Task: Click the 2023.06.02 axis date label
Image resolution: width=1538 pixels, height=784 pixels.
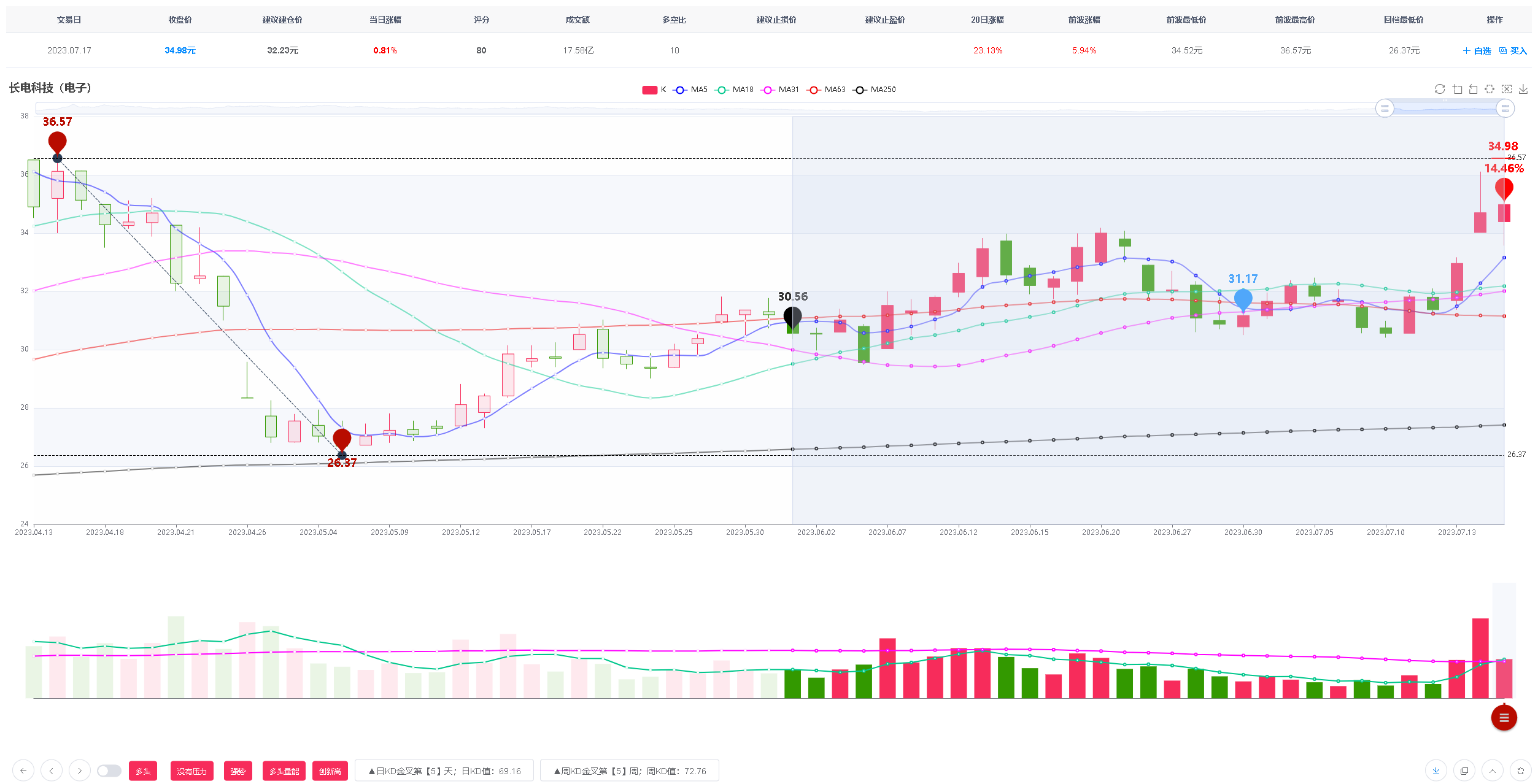Action: [816, 532]
